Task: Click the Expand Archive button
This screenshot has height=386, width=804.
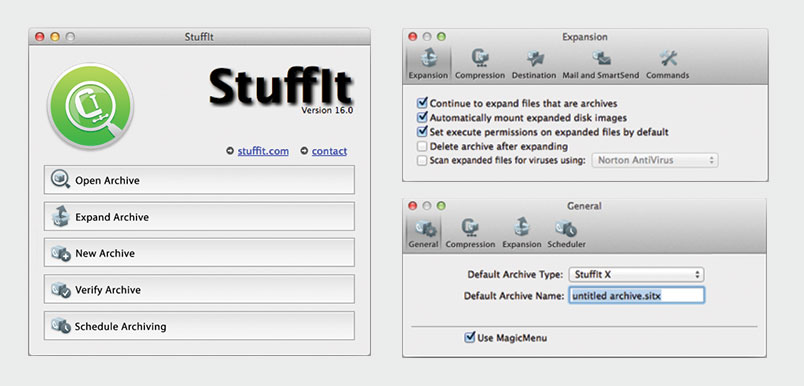Action: pos(199,216)
